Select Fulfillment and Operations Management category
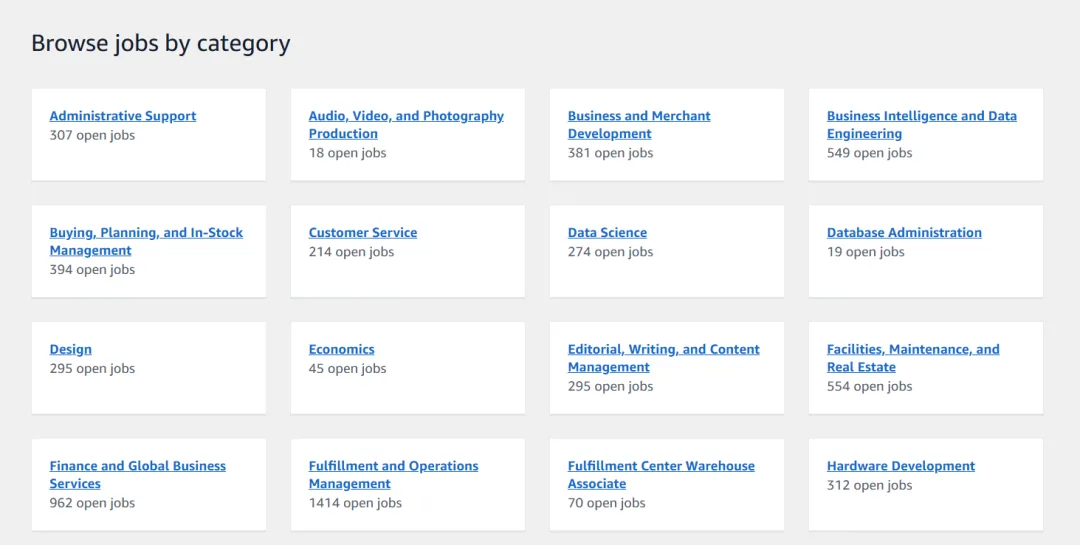1080x545 pixels. click(393, 475)
